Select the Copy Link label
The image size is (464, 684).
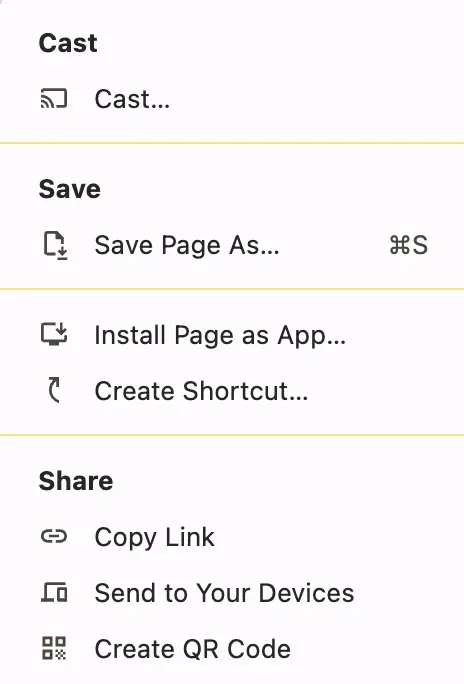(x=154, y=537)
